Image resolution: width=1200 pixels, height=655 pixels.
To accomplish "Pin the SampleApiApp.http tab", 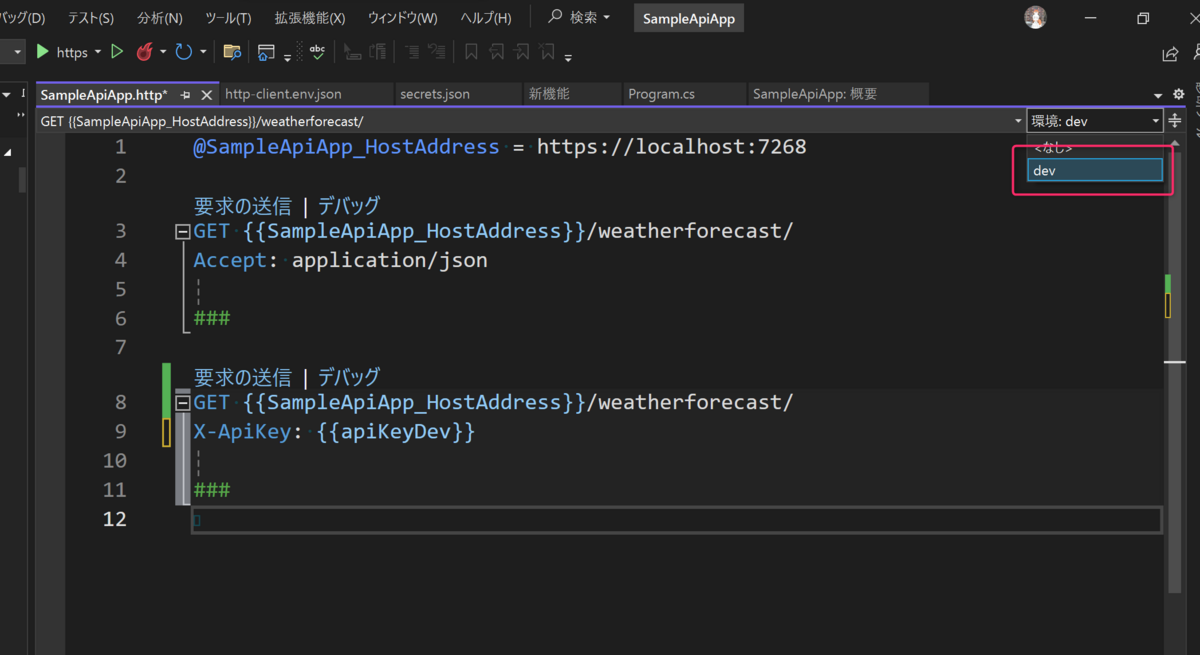I will (185, 95).
